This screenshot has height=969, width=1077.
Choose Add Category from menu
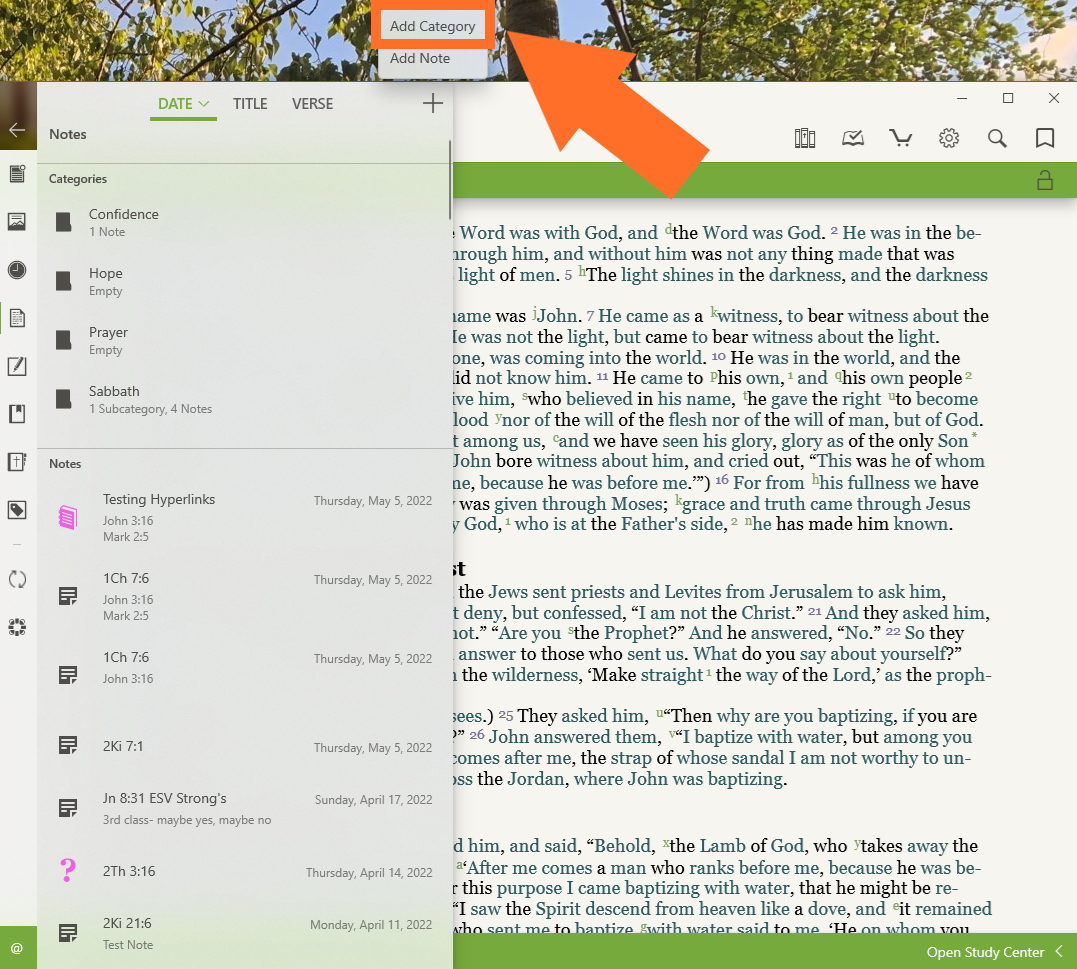pyautogui.click(x=432, y=26)
